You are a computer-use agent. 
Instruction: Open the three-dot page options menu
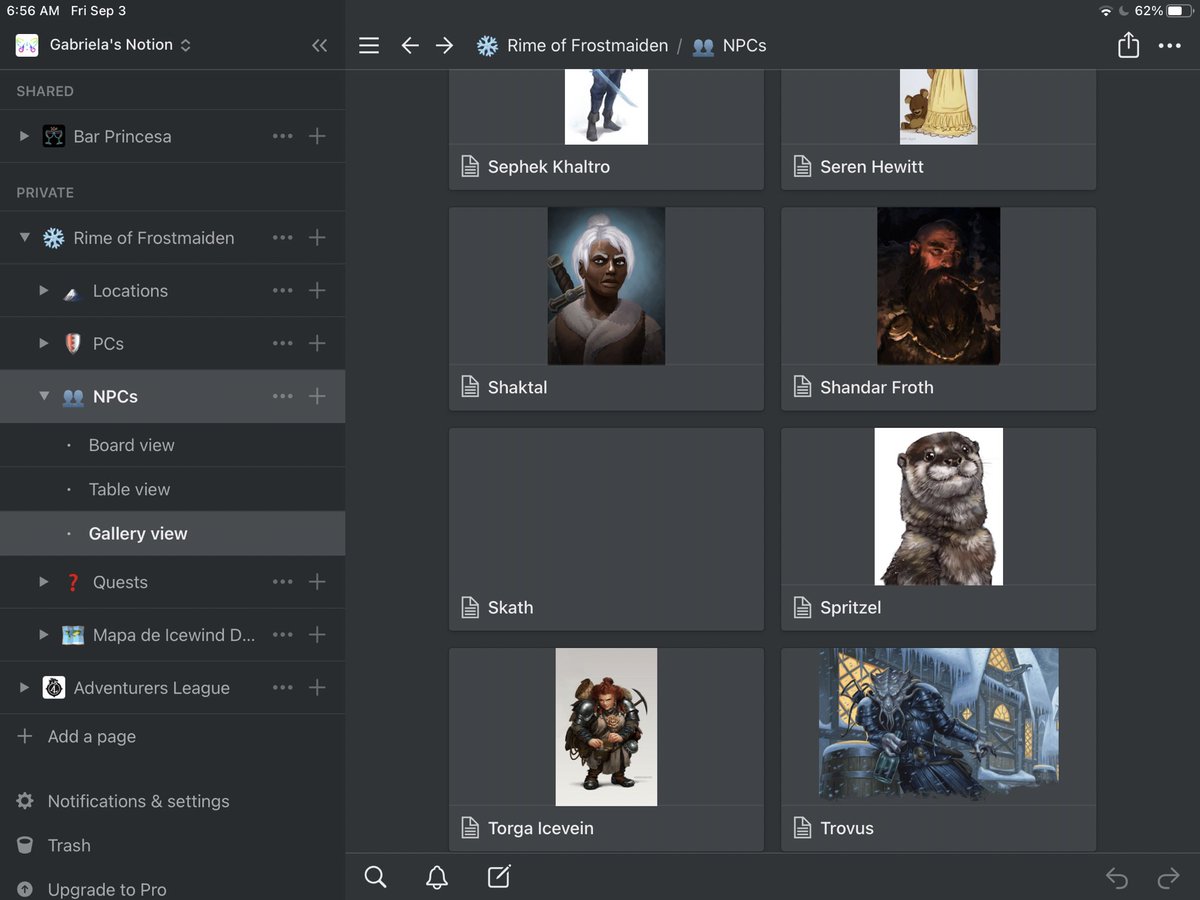(x=1169, y=46)
